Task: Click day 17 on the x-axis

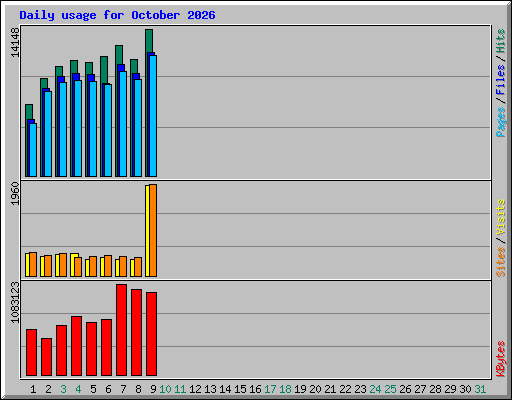Action: click(270, 389)
